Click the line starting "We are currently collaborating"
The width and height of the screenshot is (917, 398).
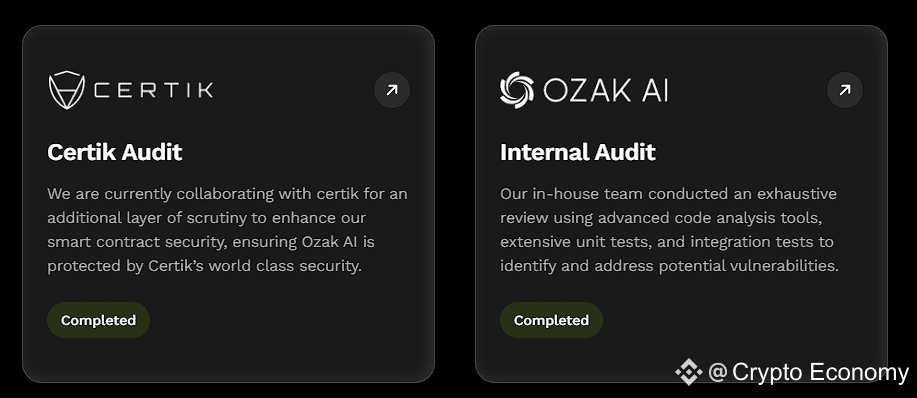(x=227, y=193)
